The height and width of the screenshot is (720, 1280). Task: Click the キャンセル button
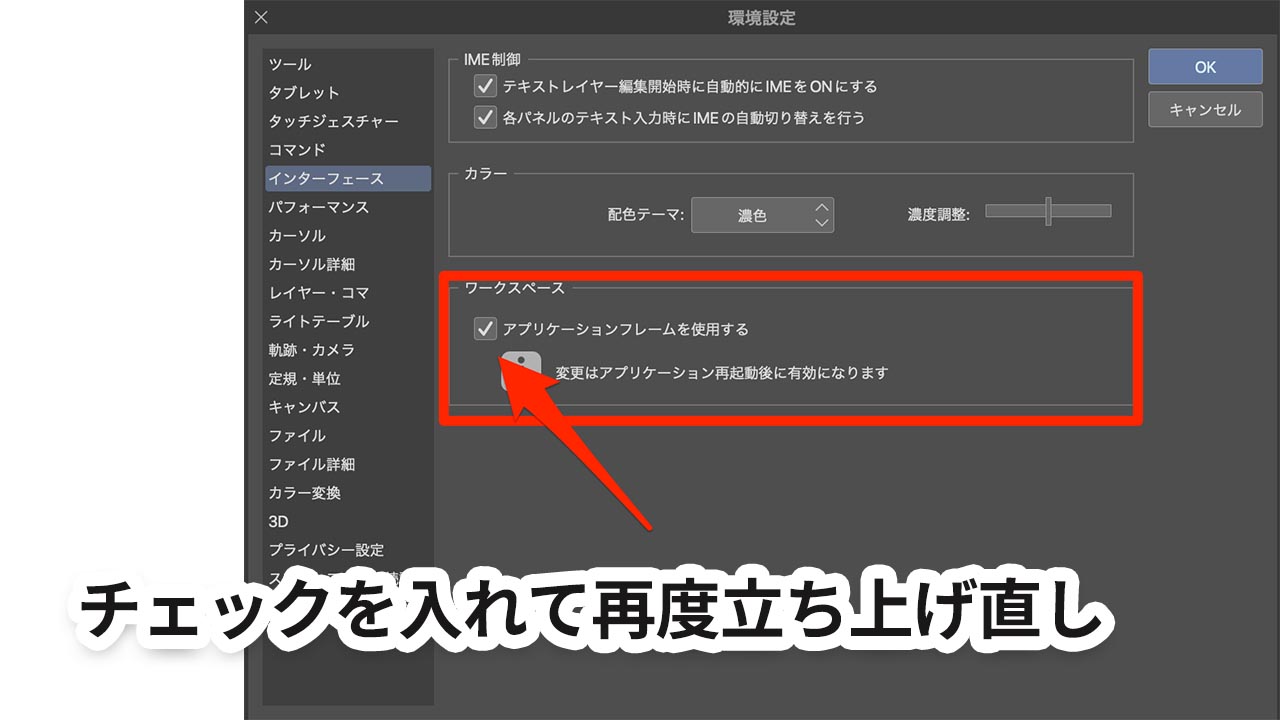[1205, 110]
